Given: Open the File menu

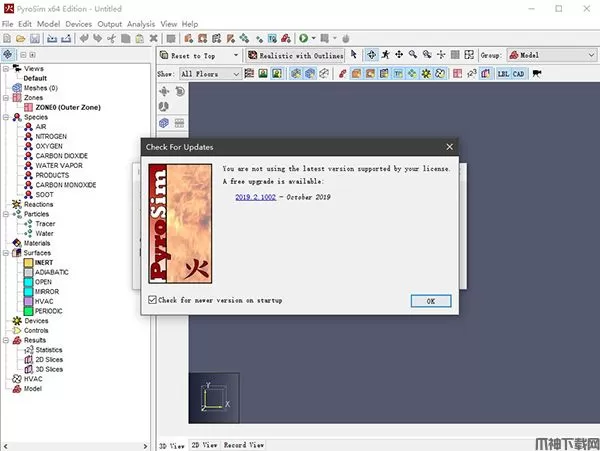Looking at the screenshot, I should pyautogui.click(x=8, y=24).
